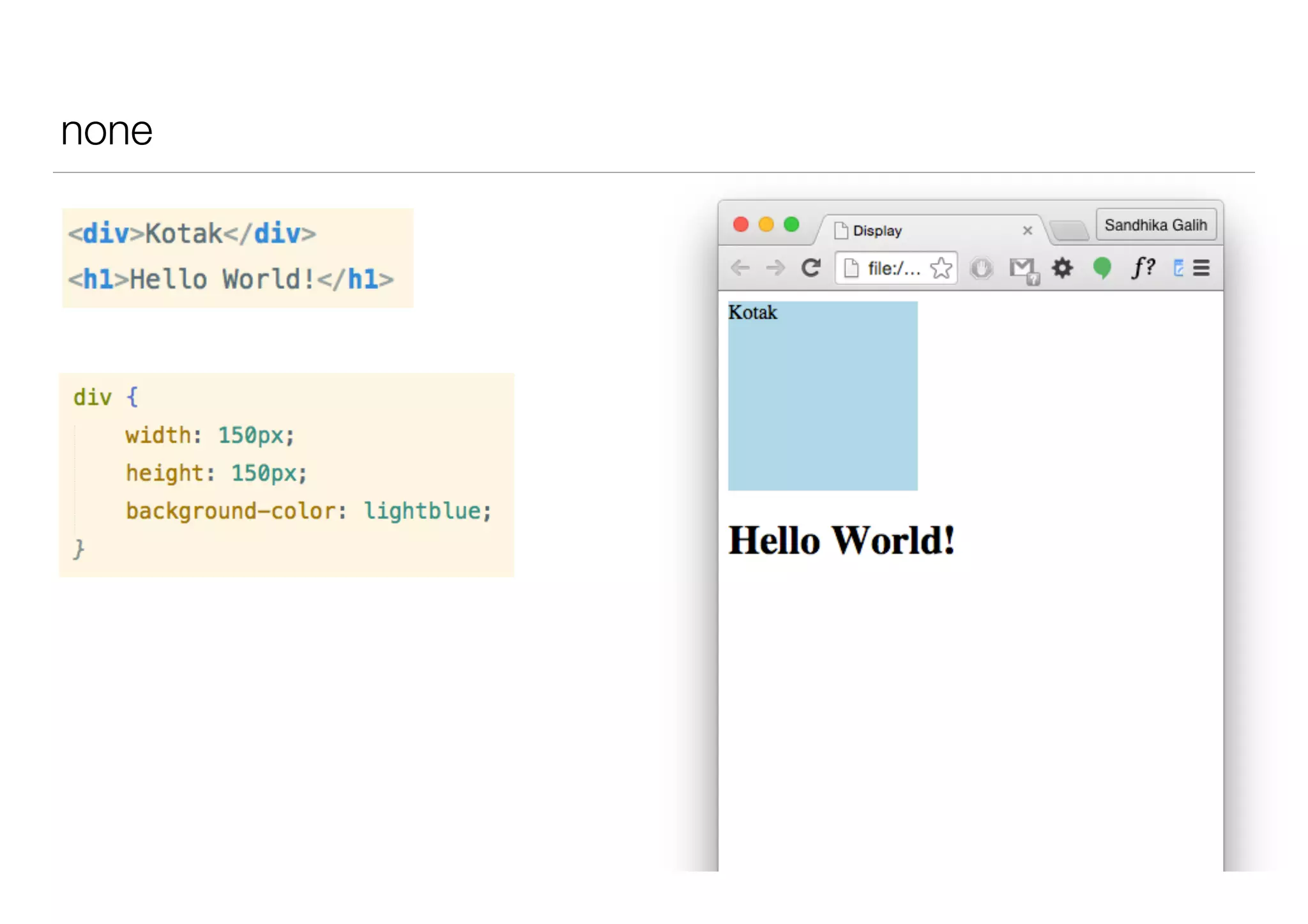Close the Display tab
Viewport: 1308px width, 924px height.
click(1027, 231)
